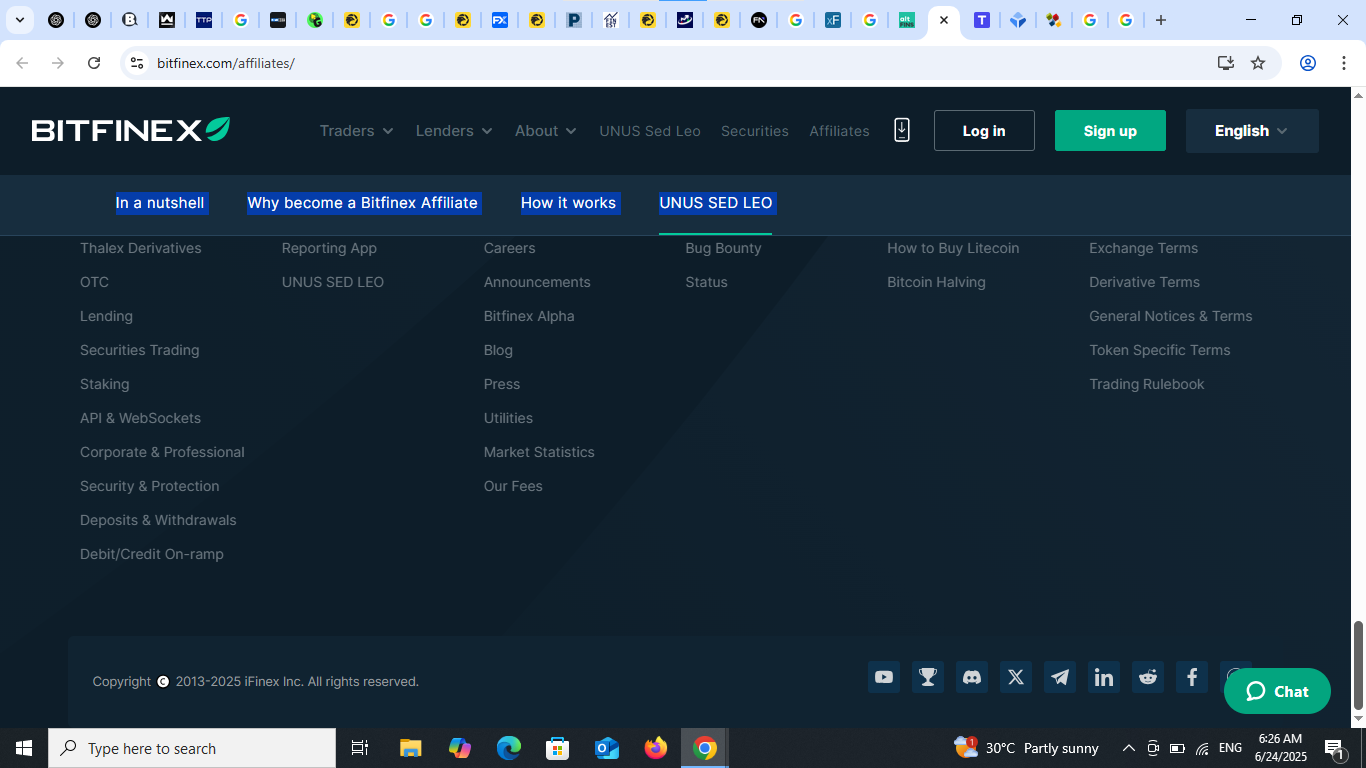Open the Bitfinex Alpha footer link
Screen dimensions: 1366x768
click(x=529, y=316)
